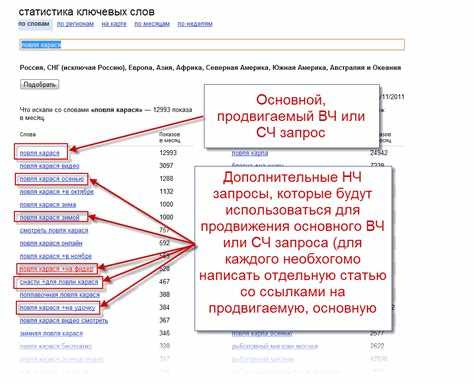
Task: Open the "ловля карася онлайн" link
Action: [51, 243]
